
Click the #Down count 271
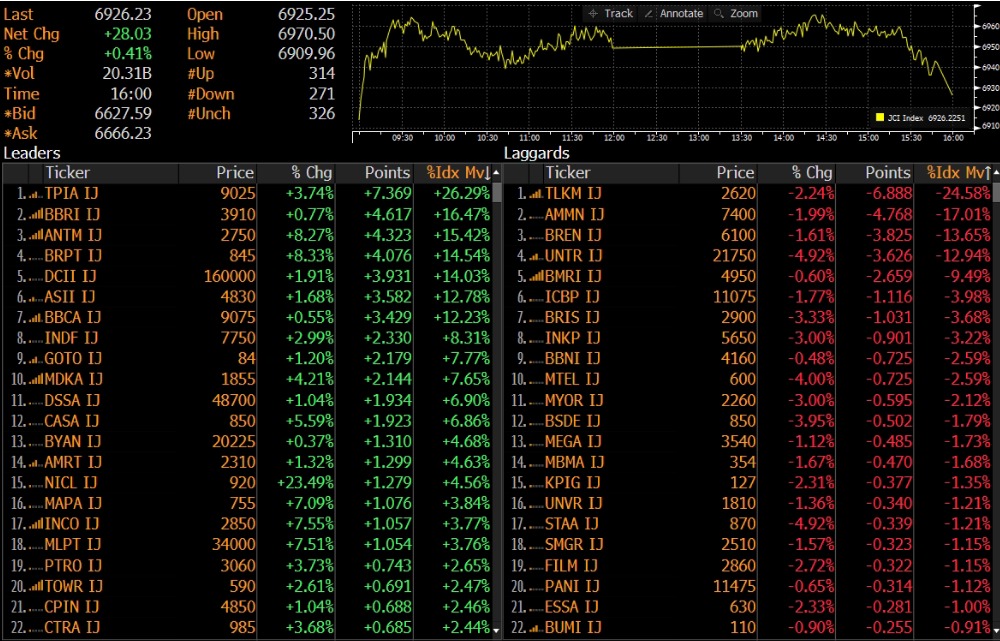click(322, 94)
